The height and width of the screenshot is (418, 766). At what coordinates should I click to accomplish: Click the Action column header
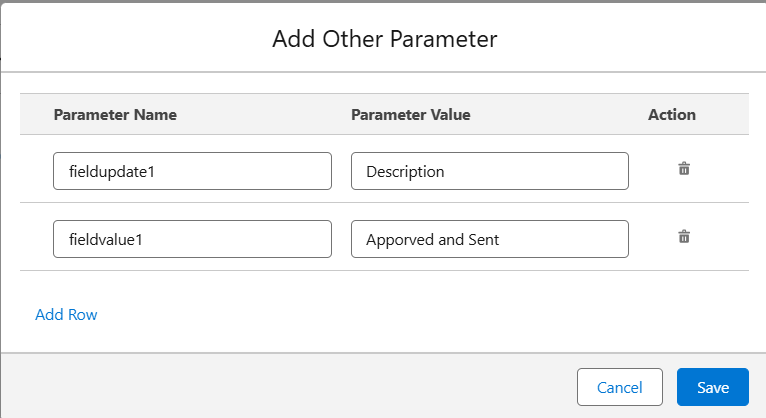(672, 115)
